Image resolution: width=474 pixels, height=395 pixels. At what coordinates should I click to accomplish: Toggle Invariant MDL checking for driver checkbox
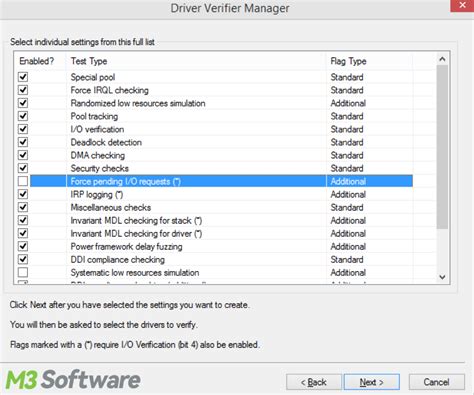click(23, 233)
